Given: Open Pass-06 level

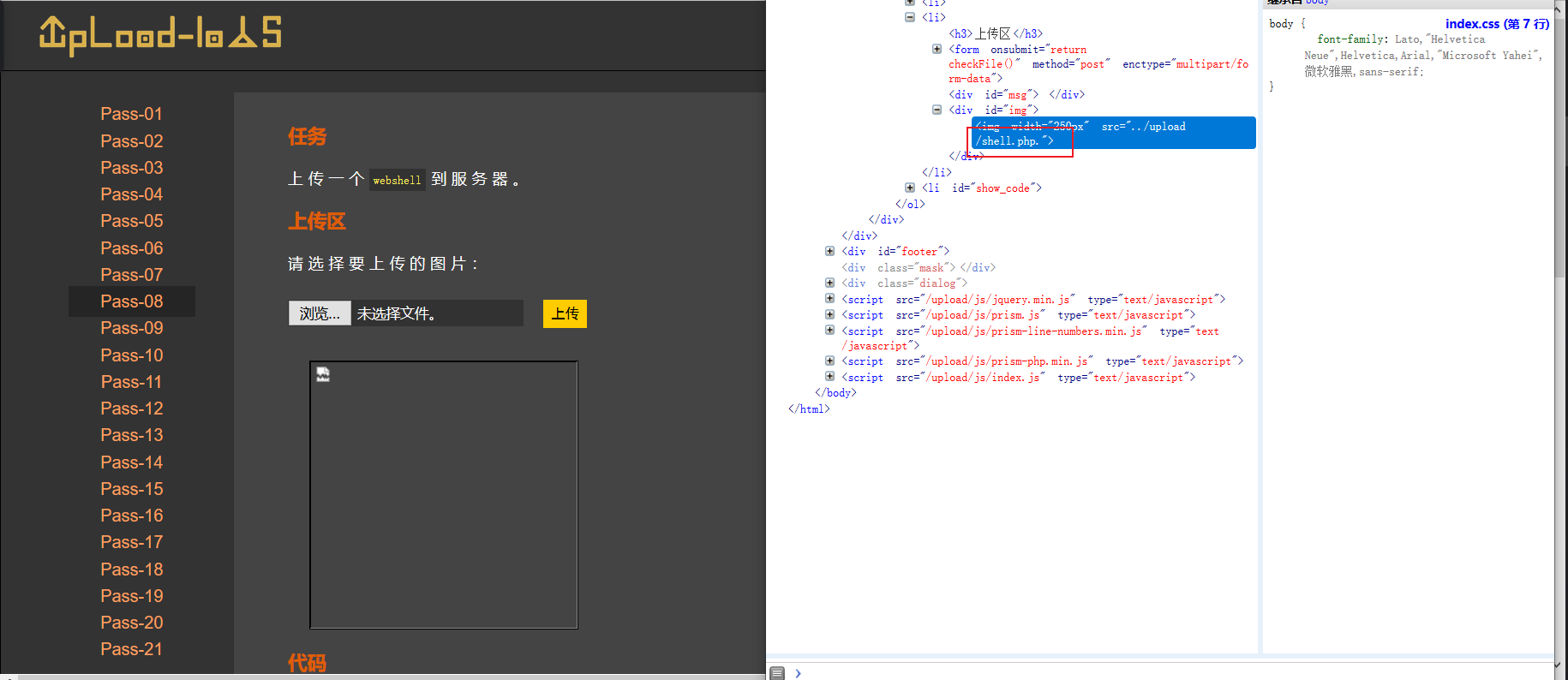Looking at the screenshot, I should (131, 248).
